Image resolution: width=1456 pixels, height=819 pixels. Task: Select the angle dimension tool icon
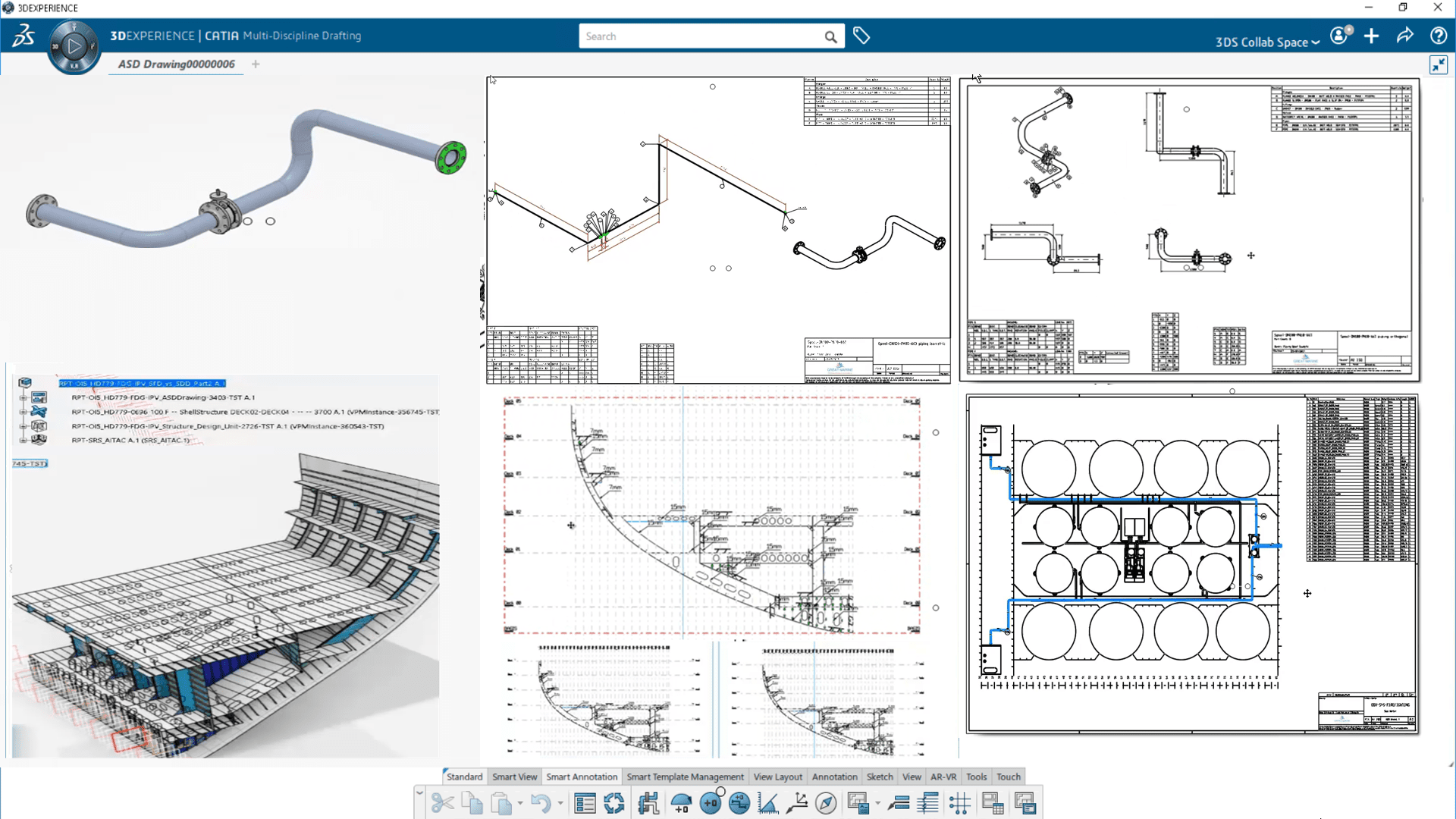tap(767, 803)
